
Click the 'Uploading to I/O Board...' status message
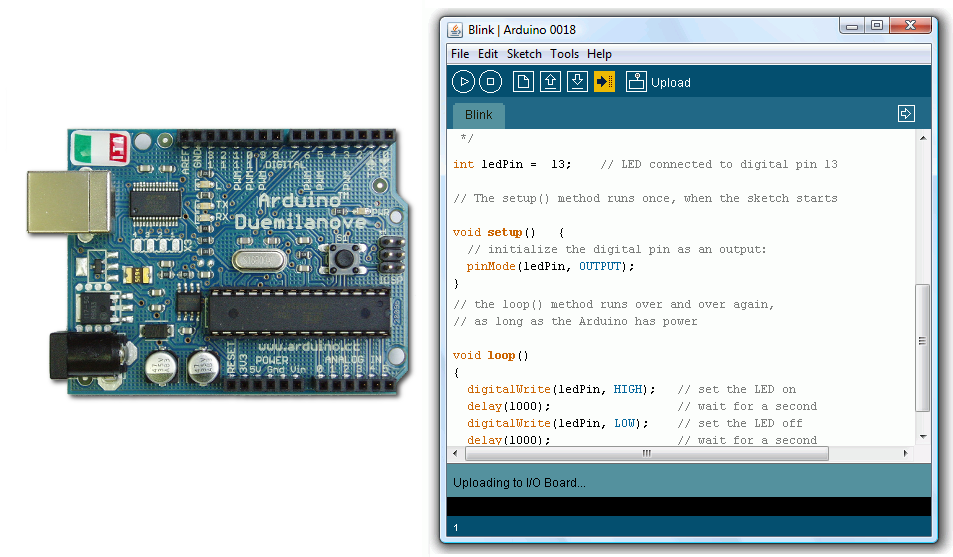(x=519, y=483)
